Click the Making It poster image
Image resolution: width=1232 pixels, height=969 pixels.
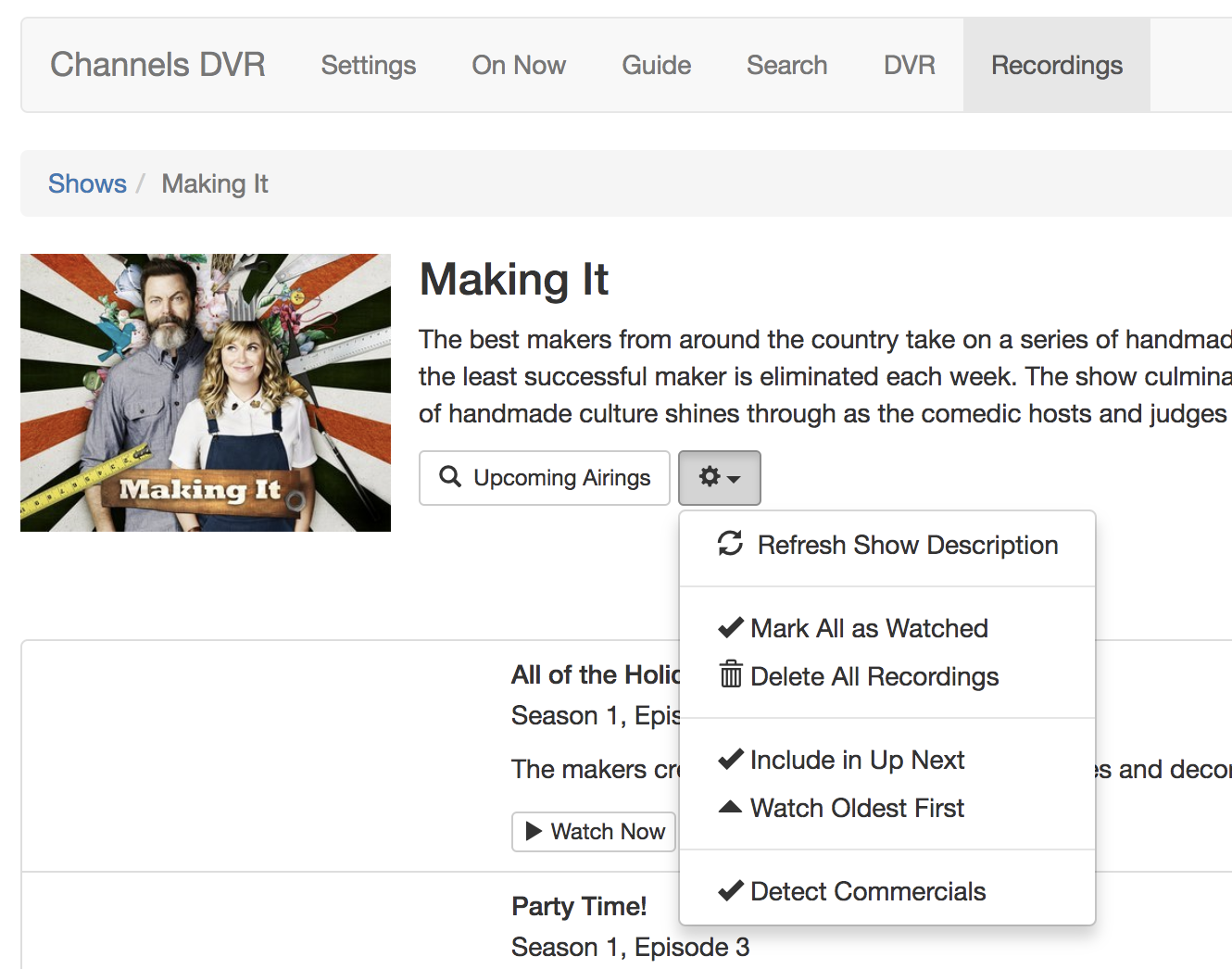click(206, 393)
